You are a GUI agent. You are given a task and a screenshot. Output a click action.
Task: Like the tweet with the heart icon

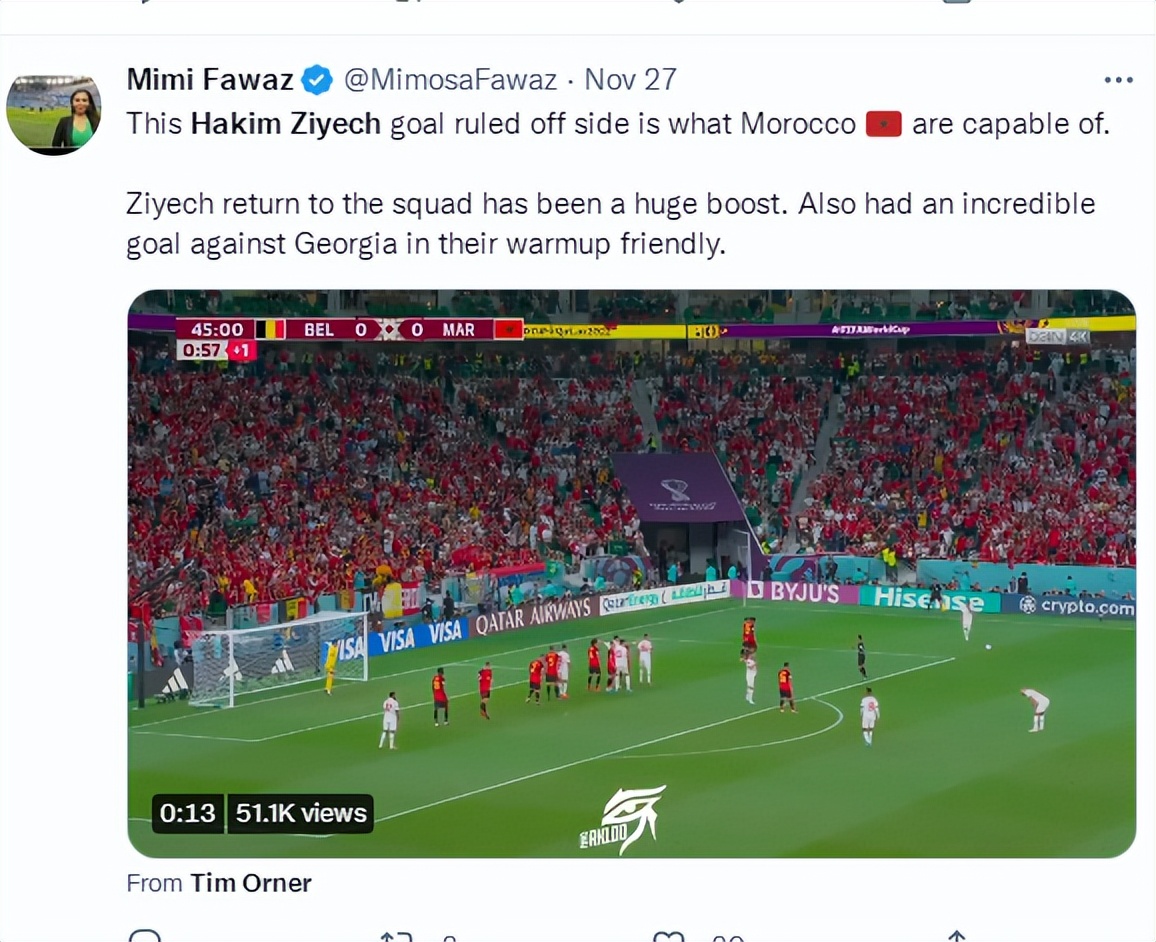click(669, 936)
